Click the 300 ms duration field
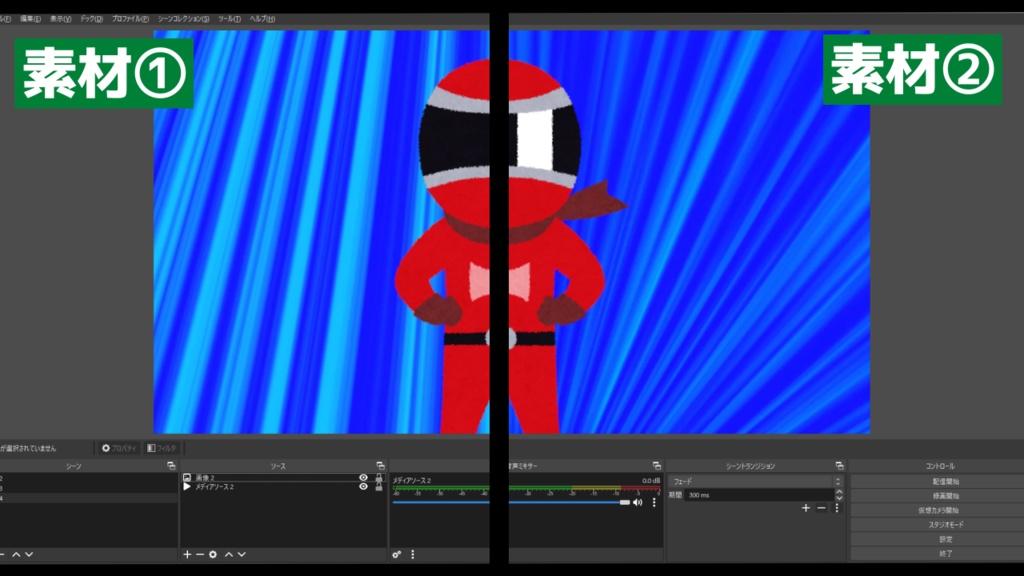Screen dimensions: 1024x576 coord(759,495)
